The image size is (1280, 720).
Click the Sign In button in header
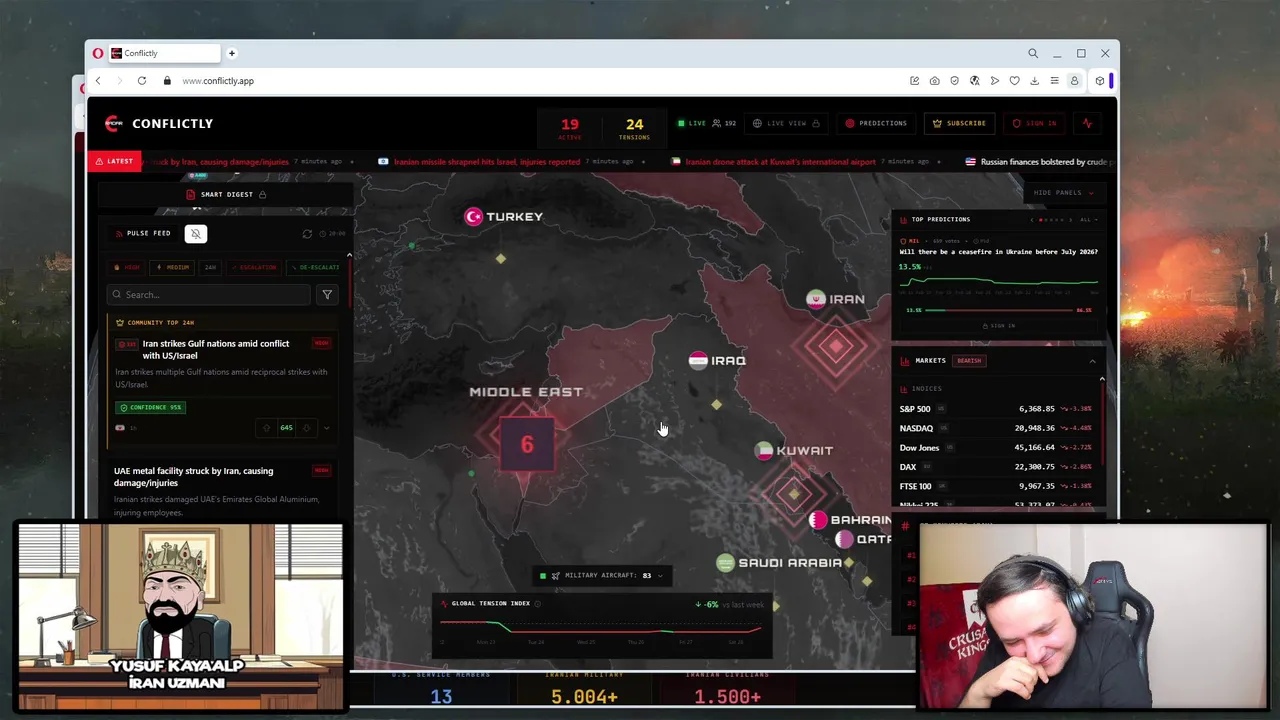pos(1034,123)
